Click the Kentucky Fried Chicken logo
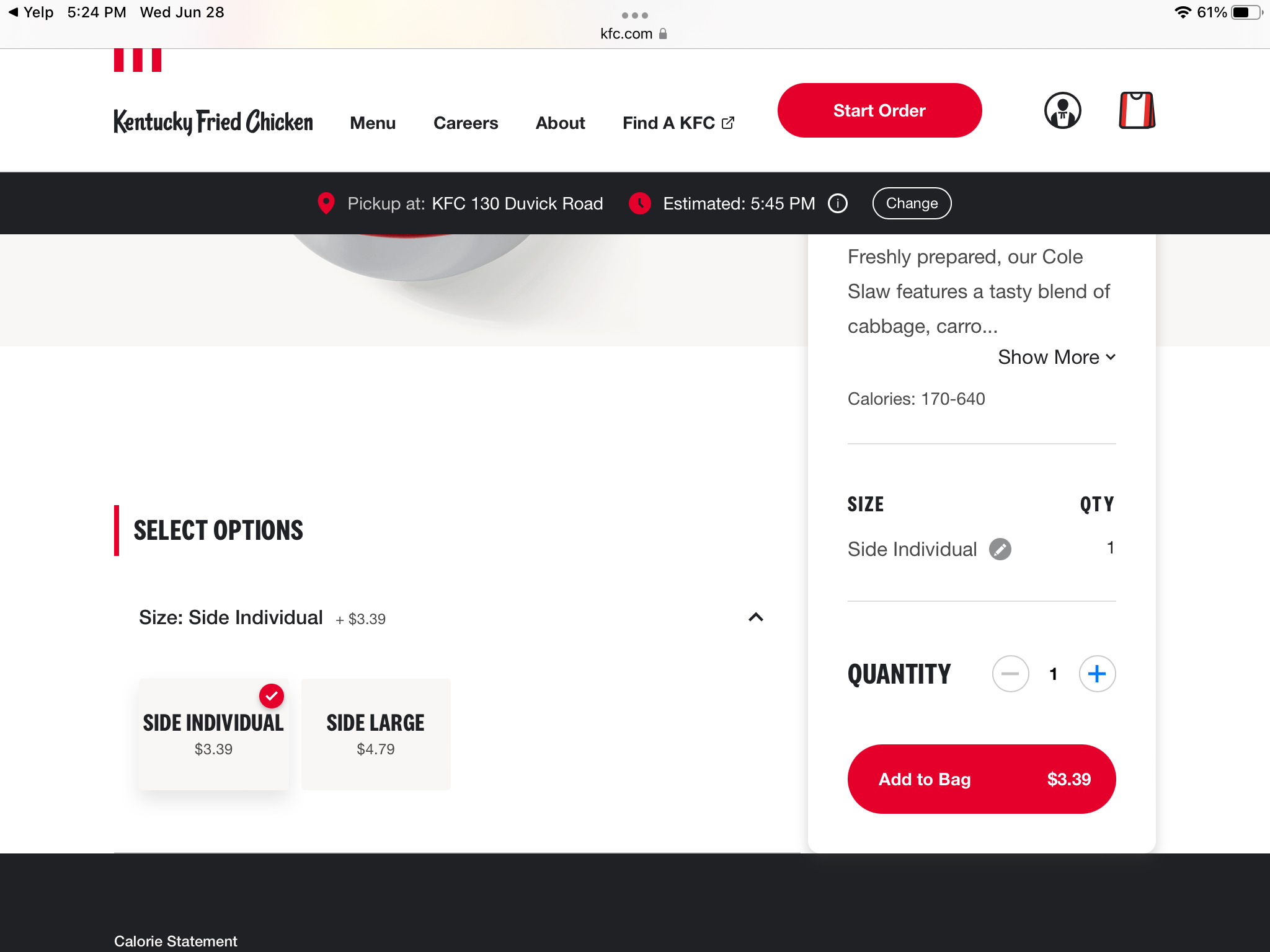Viewport: 1270px width, 952px height. [213, 122]
